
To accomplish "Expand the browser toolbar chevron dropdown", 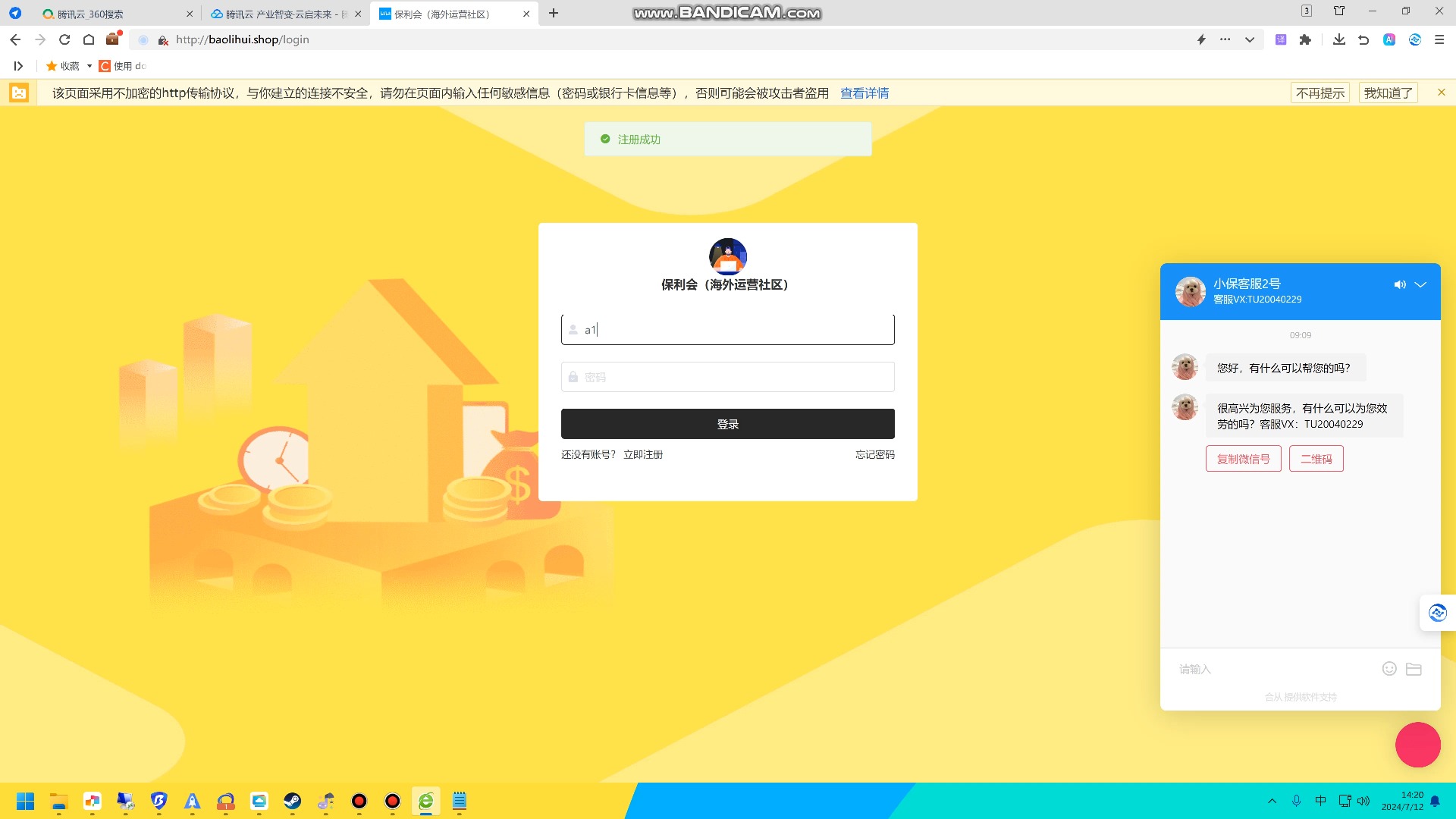I will point(1249,39).
